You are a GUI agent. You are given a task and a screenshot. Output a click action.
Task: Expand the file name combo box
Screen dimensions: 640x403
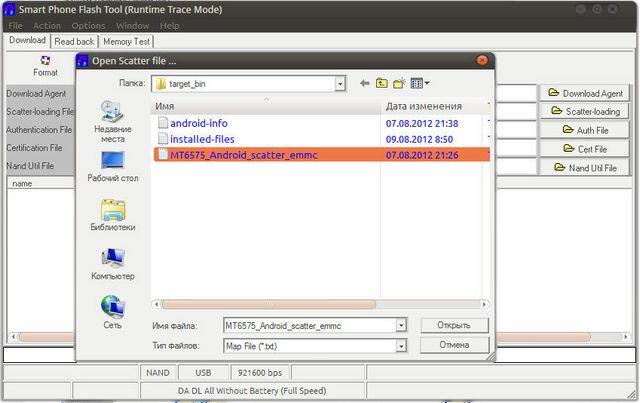pos(401,325)
